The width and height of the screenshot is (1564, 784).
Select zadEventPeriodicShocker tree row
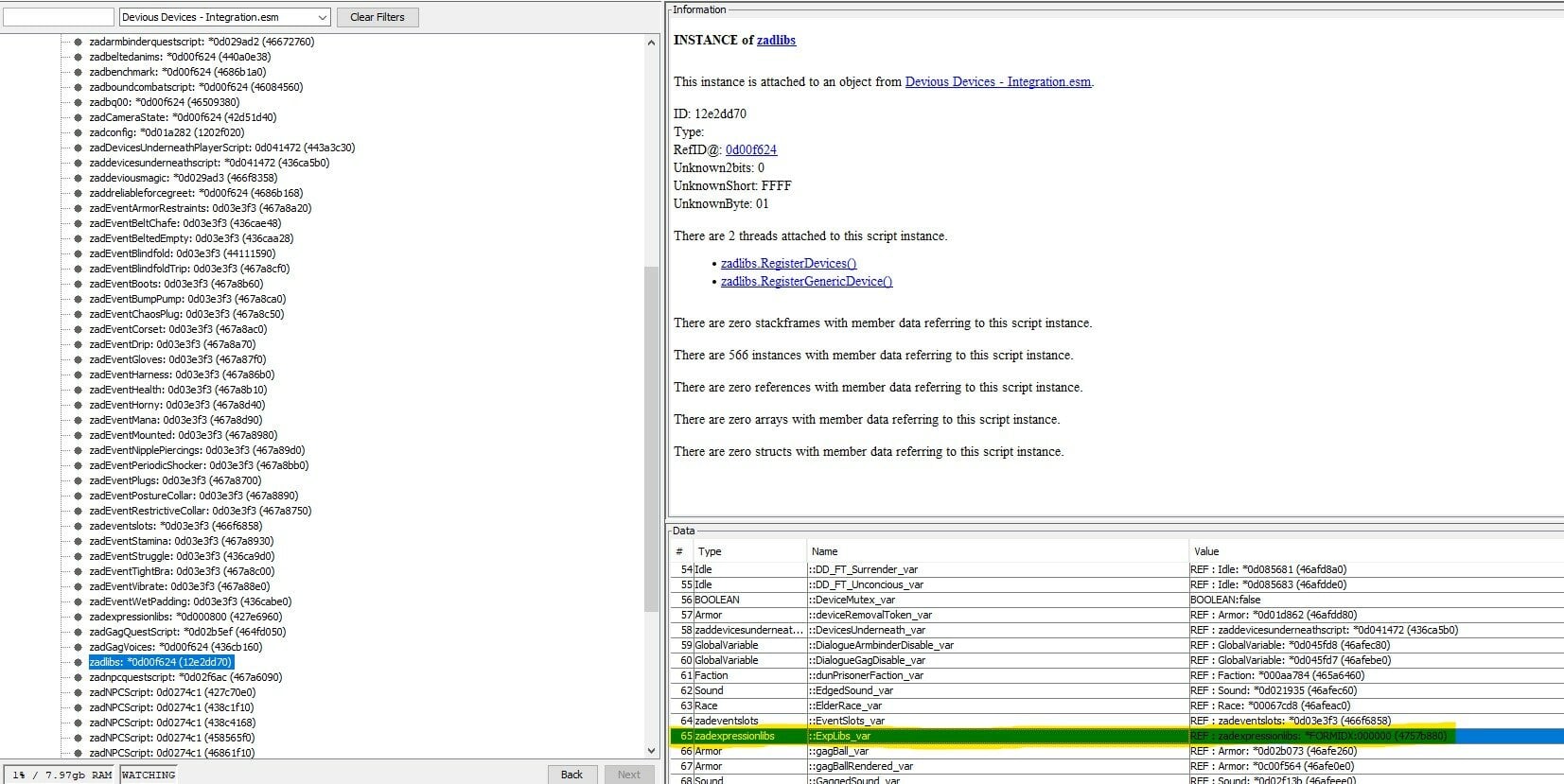click(199, 465)
